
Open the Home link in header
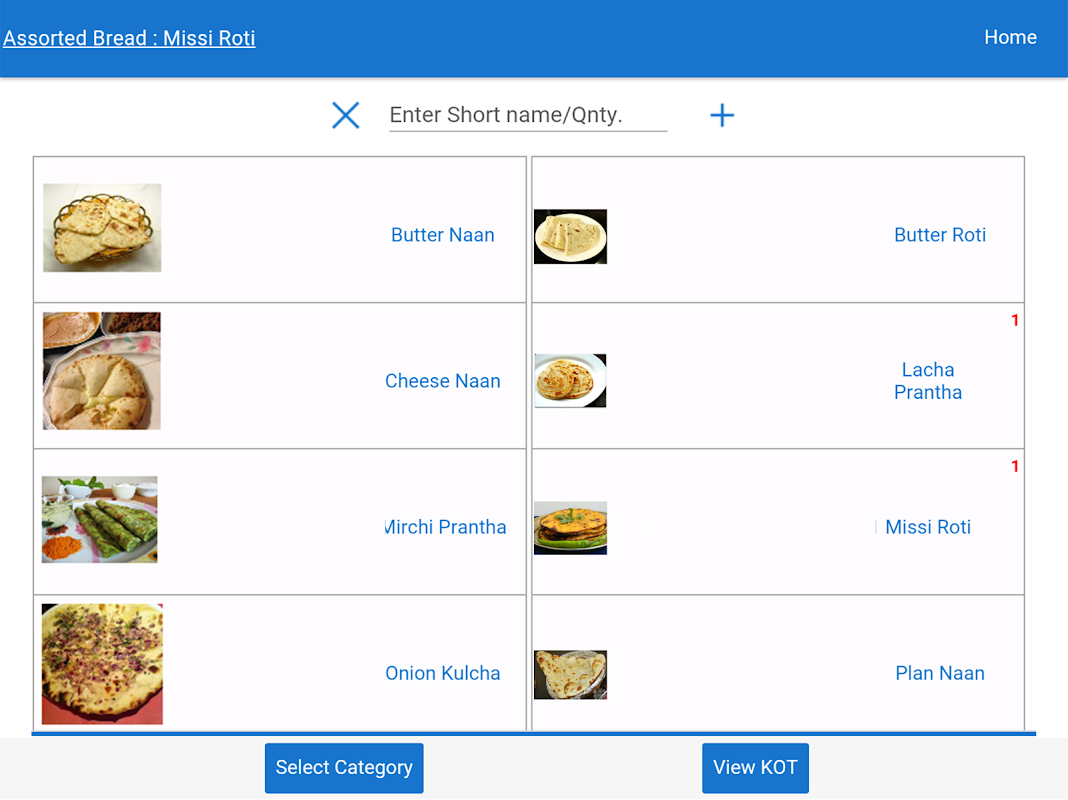[1010, 37]
